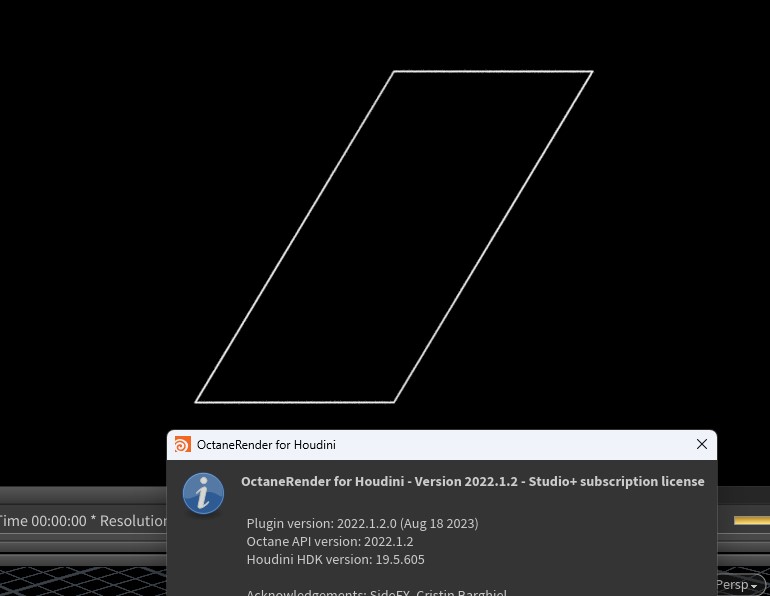
Task: Click the 'OctaneRender for Houdini' title bar text
Action: (x=266, y=445)
